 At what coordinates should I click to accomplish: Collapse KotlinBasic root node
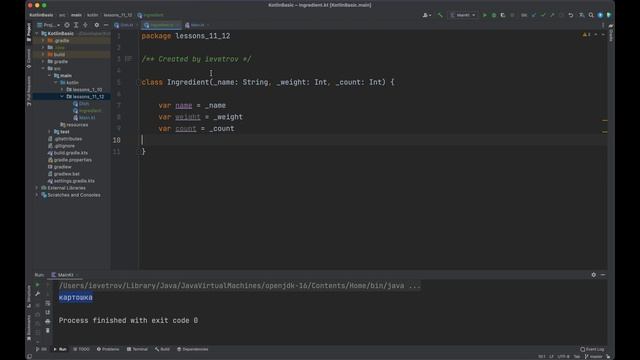coord(37,33)
